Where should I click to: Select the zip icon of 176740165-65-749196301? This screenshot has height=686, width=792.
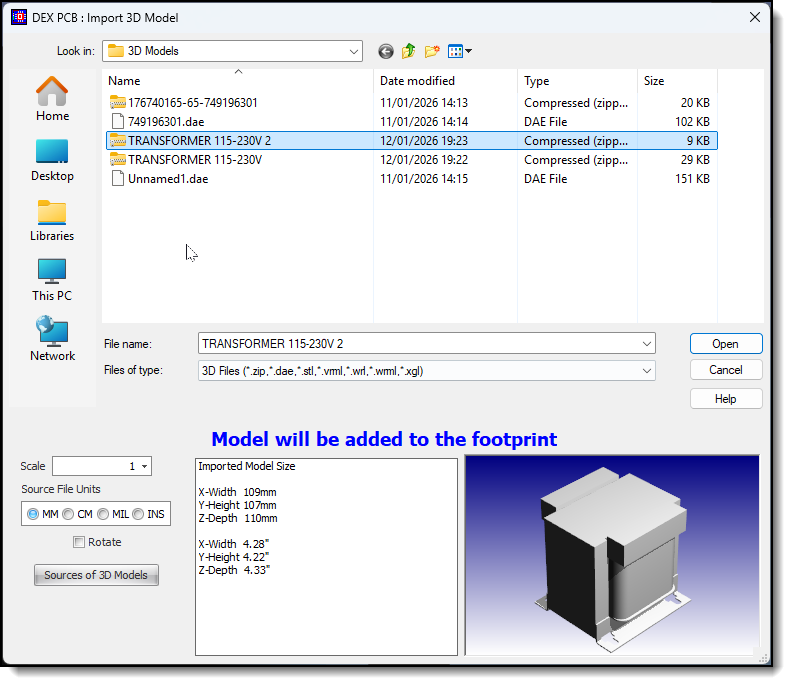click(x=118, y=103)
